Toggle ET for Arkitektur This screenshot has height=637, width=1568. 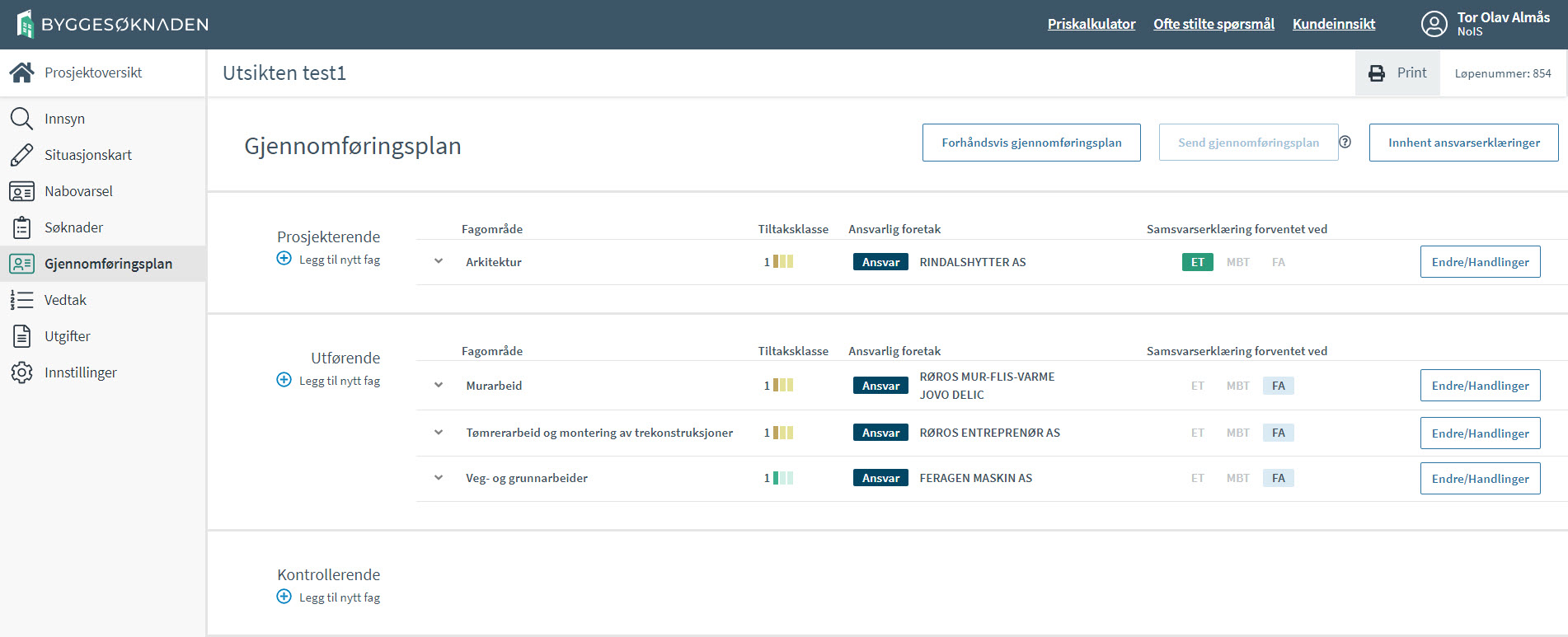[1197, 262]
